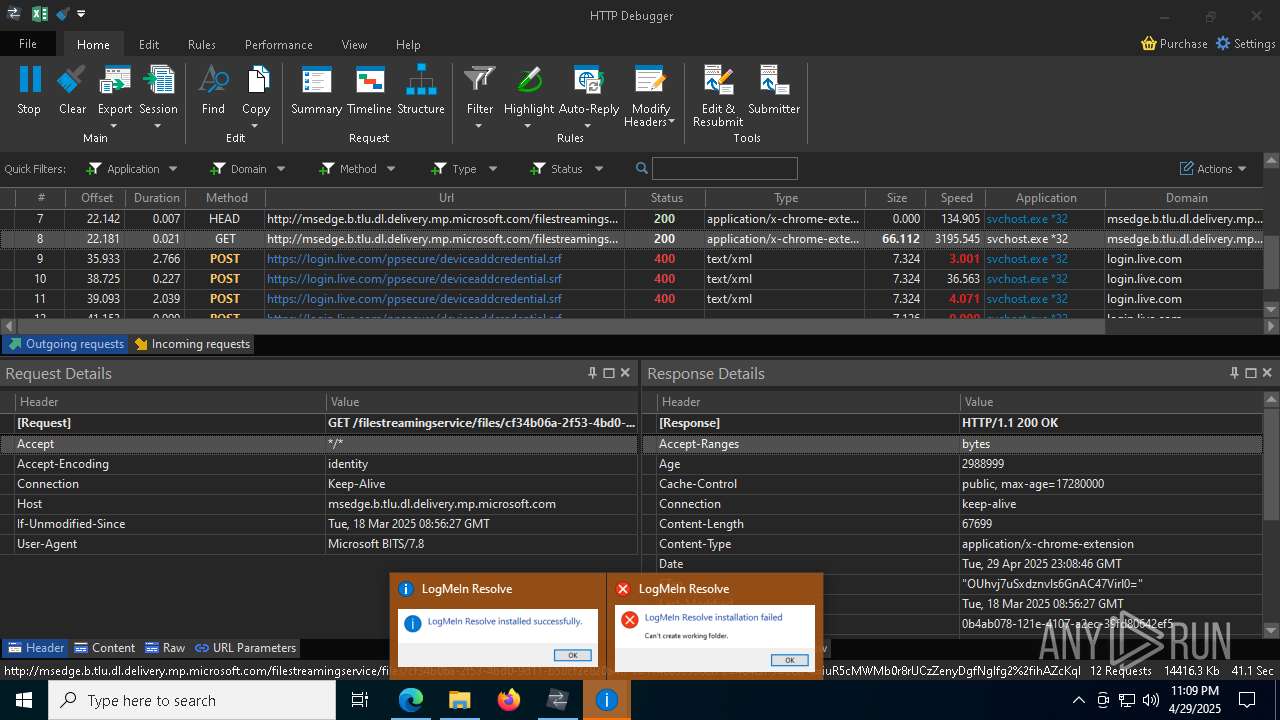Image resolution: width=1280 pixels, height=720 pixels.
Task: Open the Actions dropdown menu
Action: tap(1213, 169)
